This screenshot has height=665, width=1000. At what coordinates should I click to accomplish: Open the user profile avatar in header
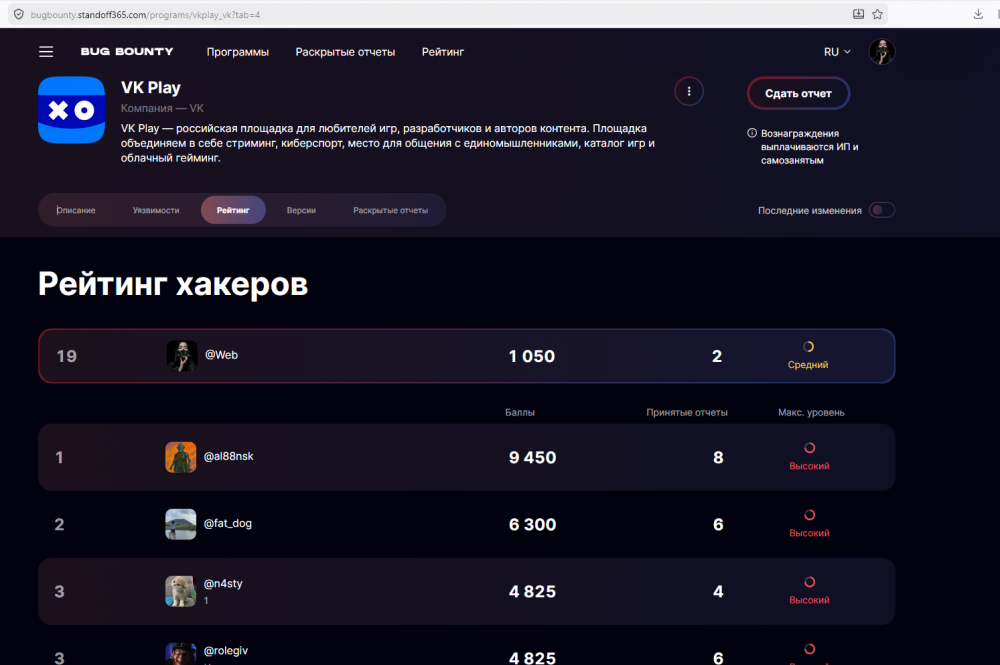click(x=881, y=52)
